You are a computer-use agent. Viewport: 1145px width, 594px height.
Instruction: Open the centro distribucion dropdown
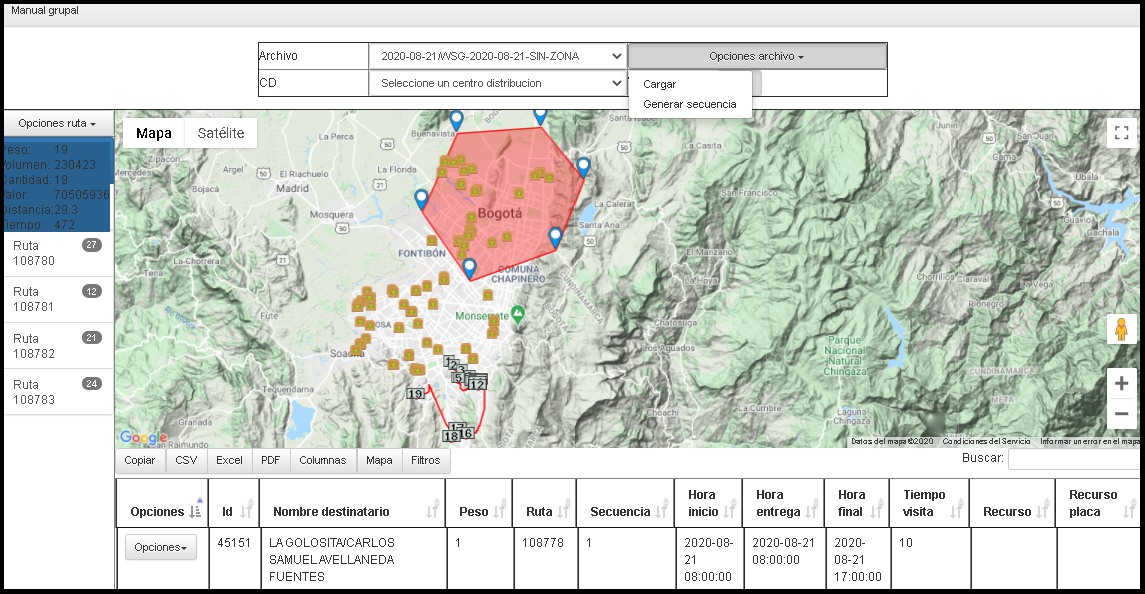tap(497, 83)
